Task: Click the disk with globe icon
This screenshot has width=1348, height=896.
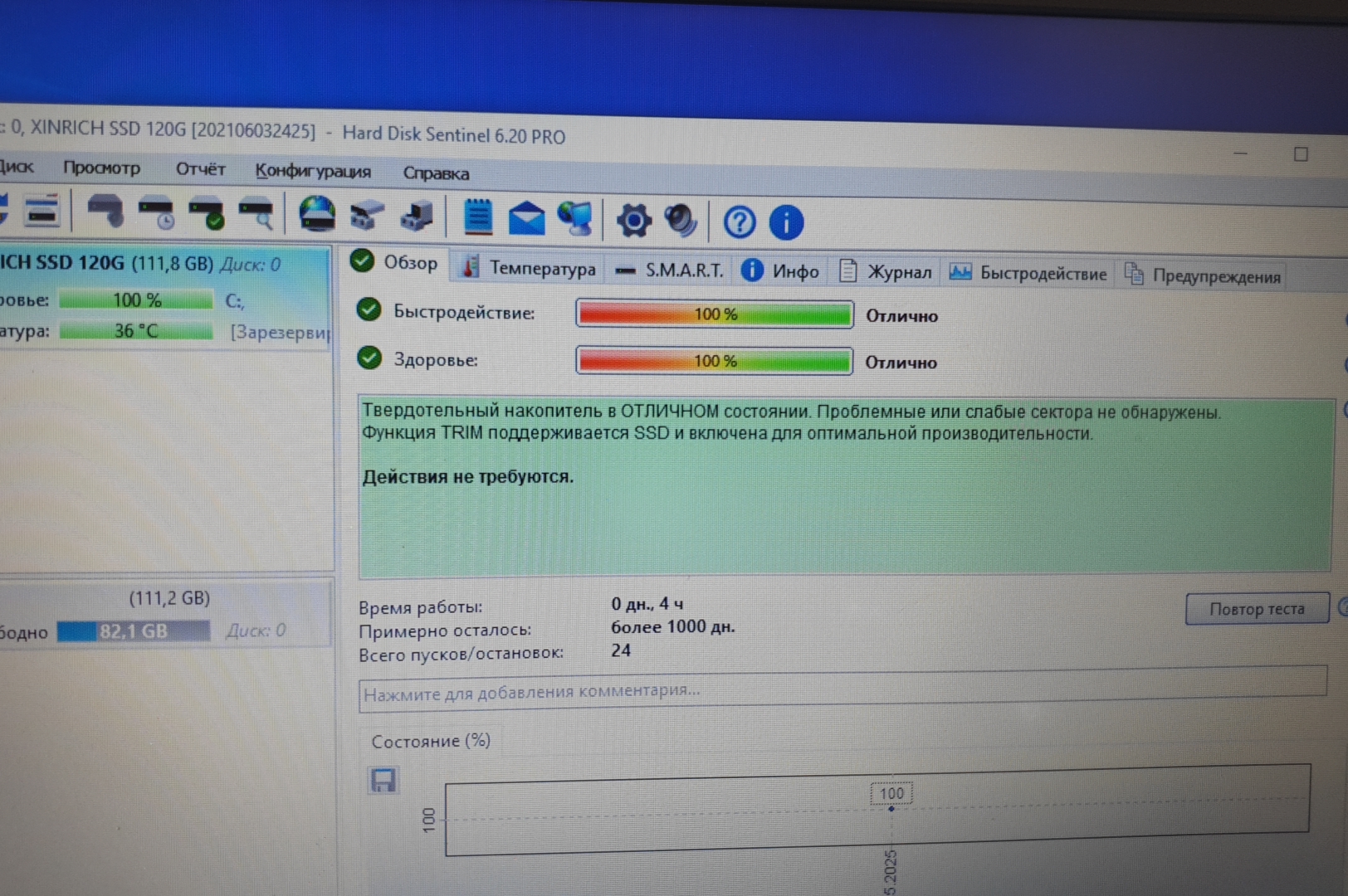Action: point(317,214)
